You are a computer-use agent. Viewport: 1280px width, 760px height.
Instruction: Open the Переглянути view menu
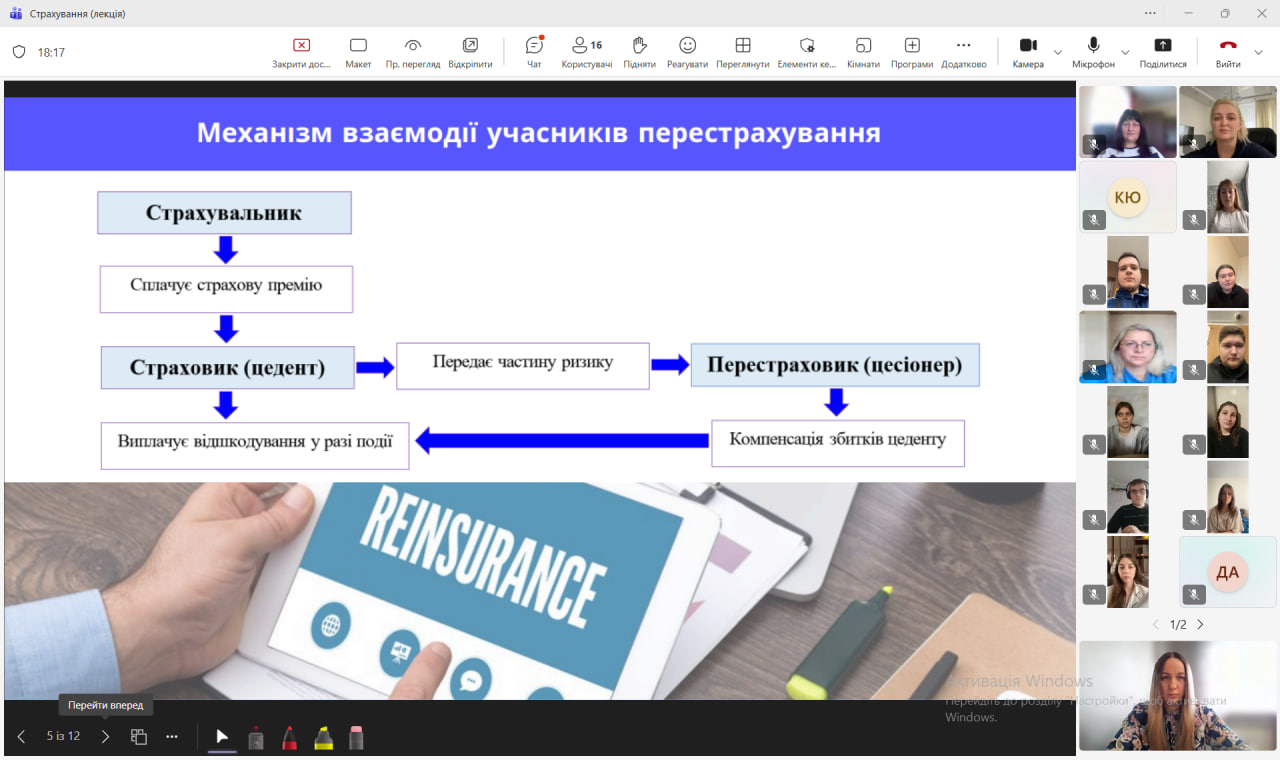click(x=742, y=51)
